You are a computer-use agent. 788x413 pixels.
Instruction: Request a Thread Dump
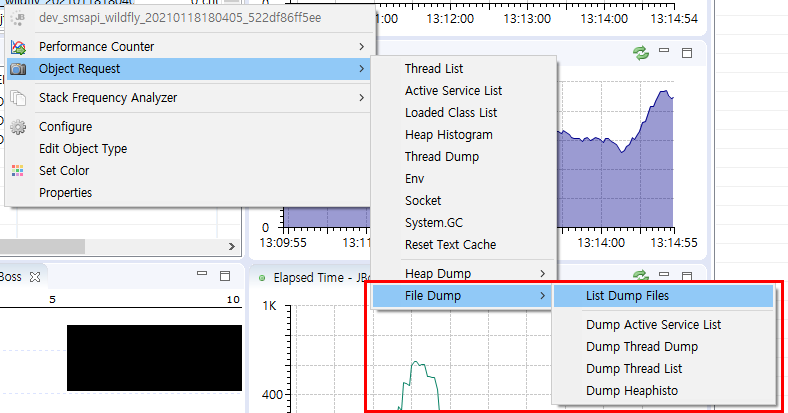point(463,157)
